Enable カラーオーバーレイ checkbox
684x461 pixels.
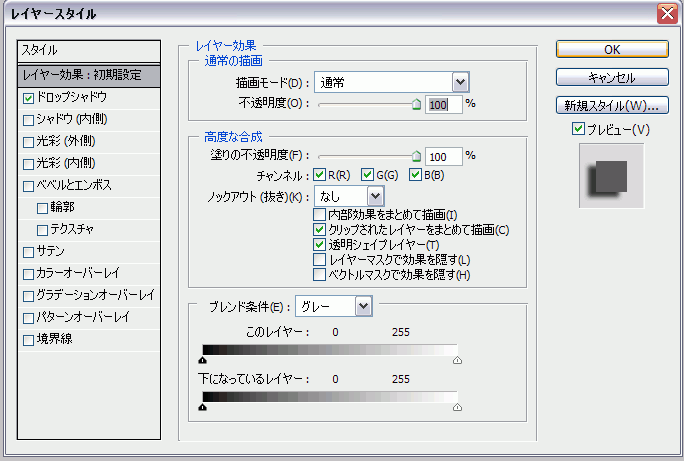pos(28,274)
